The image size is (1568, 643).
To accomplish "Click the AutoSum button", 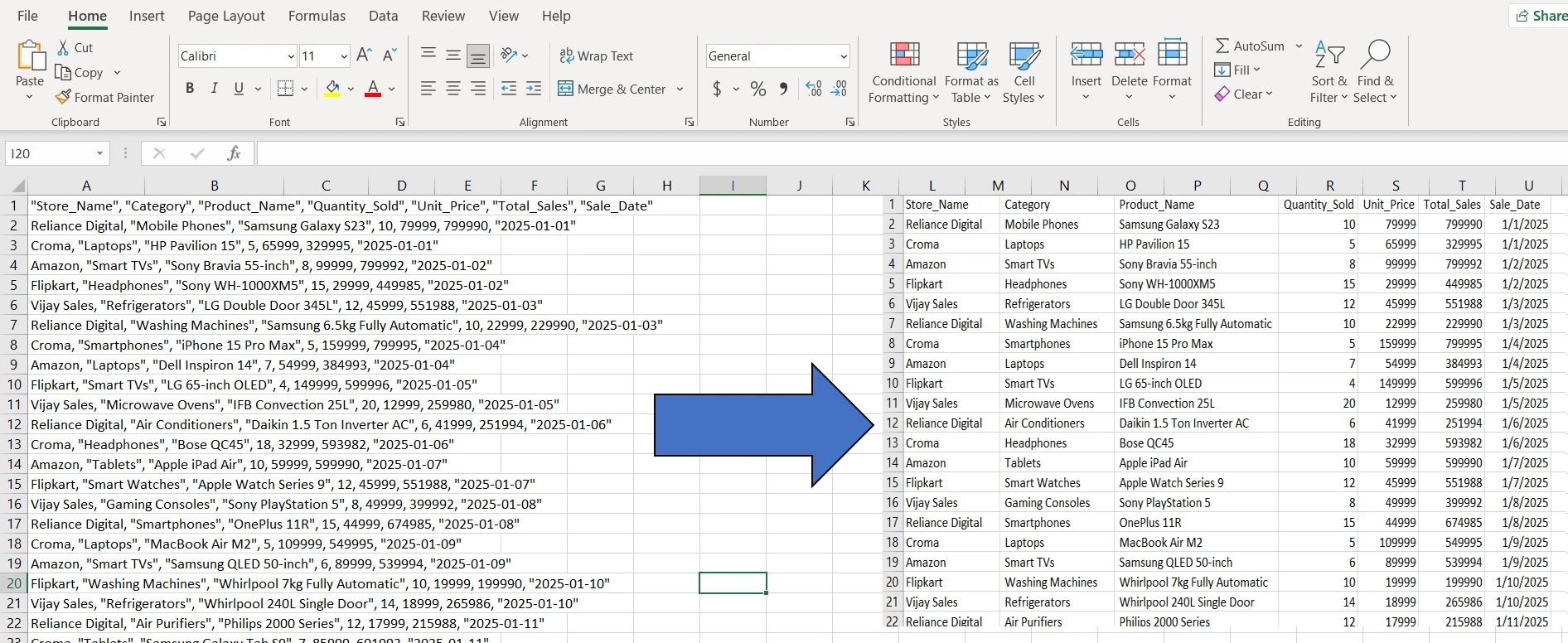I will point(1250,46).
